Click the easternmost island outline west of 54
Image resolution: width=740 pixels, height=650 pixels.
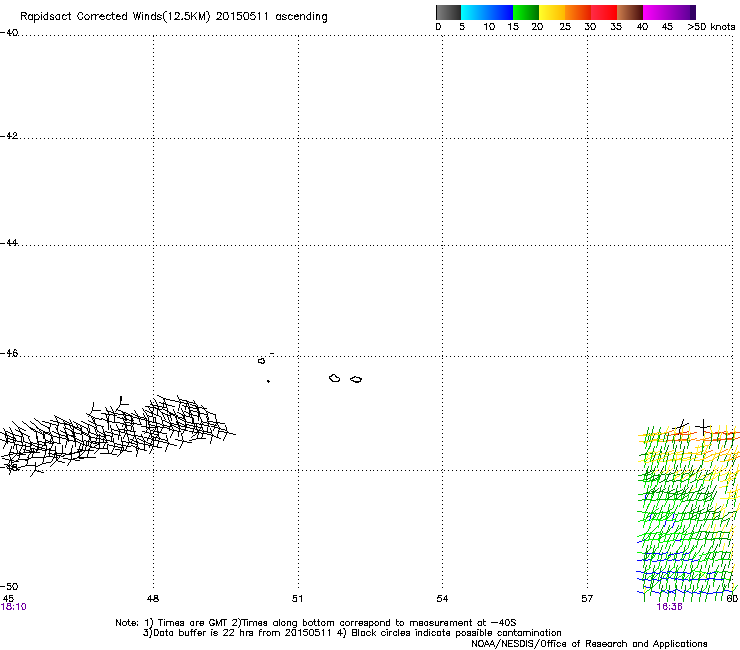pyautogui.click(x=356, y=380)
